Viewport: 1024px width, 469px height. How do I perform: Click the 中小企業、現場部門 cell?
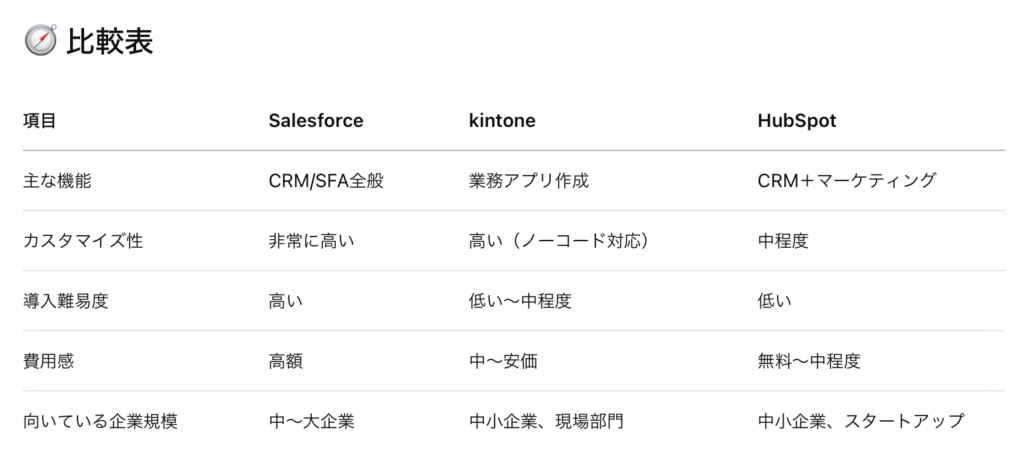pyautogui.click(x=546, y=421)
